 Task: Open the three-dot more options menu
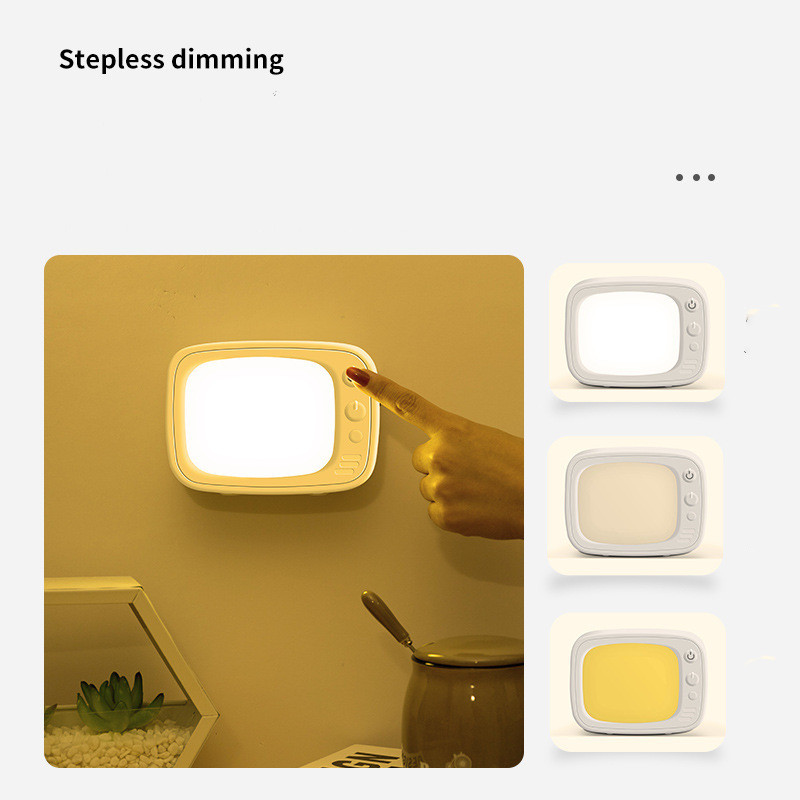pyautogui.click(x=695, y=178)
